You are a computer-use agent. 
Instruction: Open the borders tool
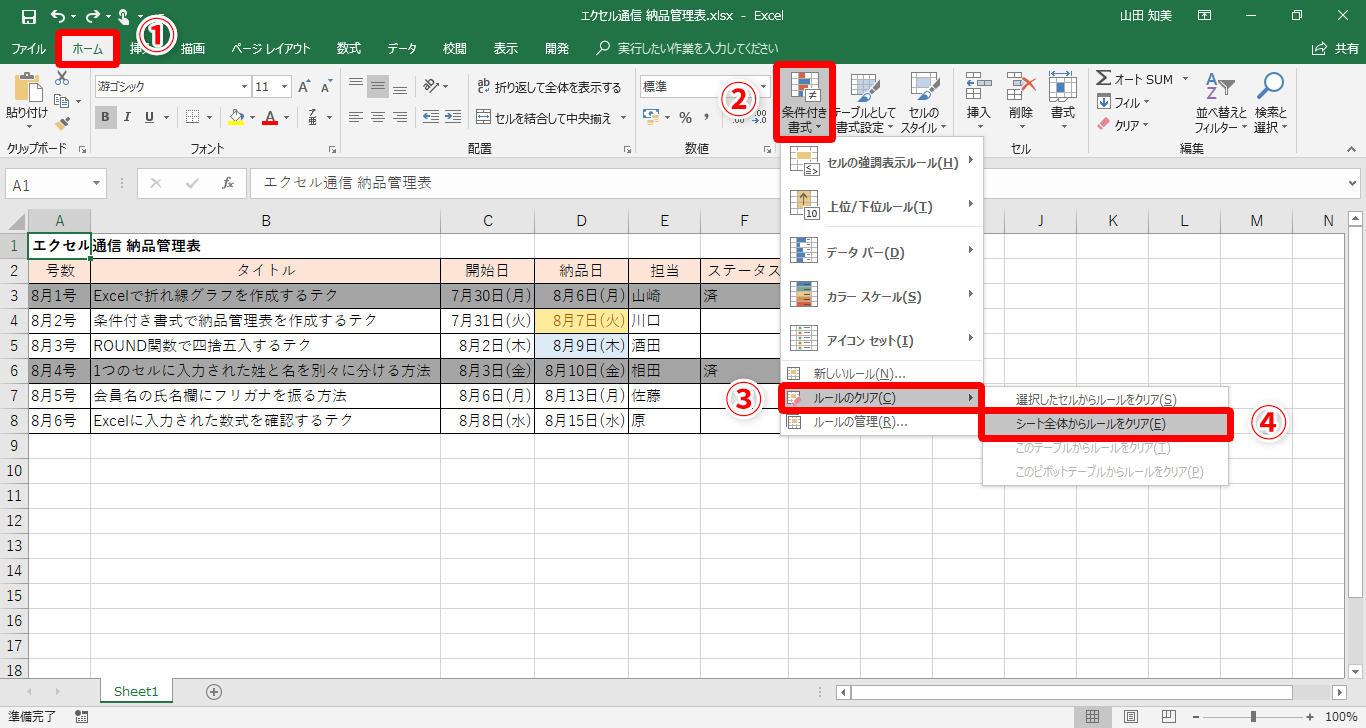pos(193,117)
